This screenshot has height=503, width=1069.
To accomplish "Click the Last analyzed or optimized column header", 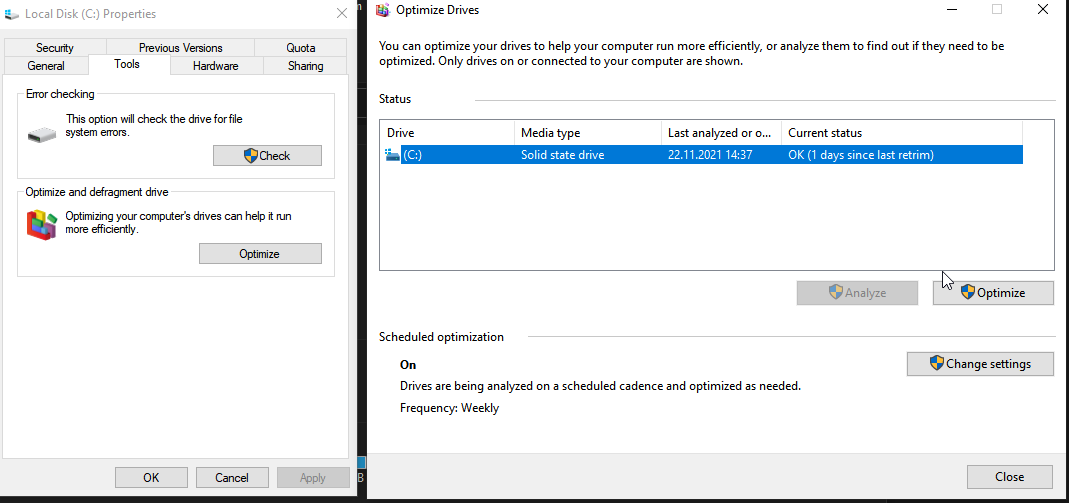I will [x=721, y=133].
